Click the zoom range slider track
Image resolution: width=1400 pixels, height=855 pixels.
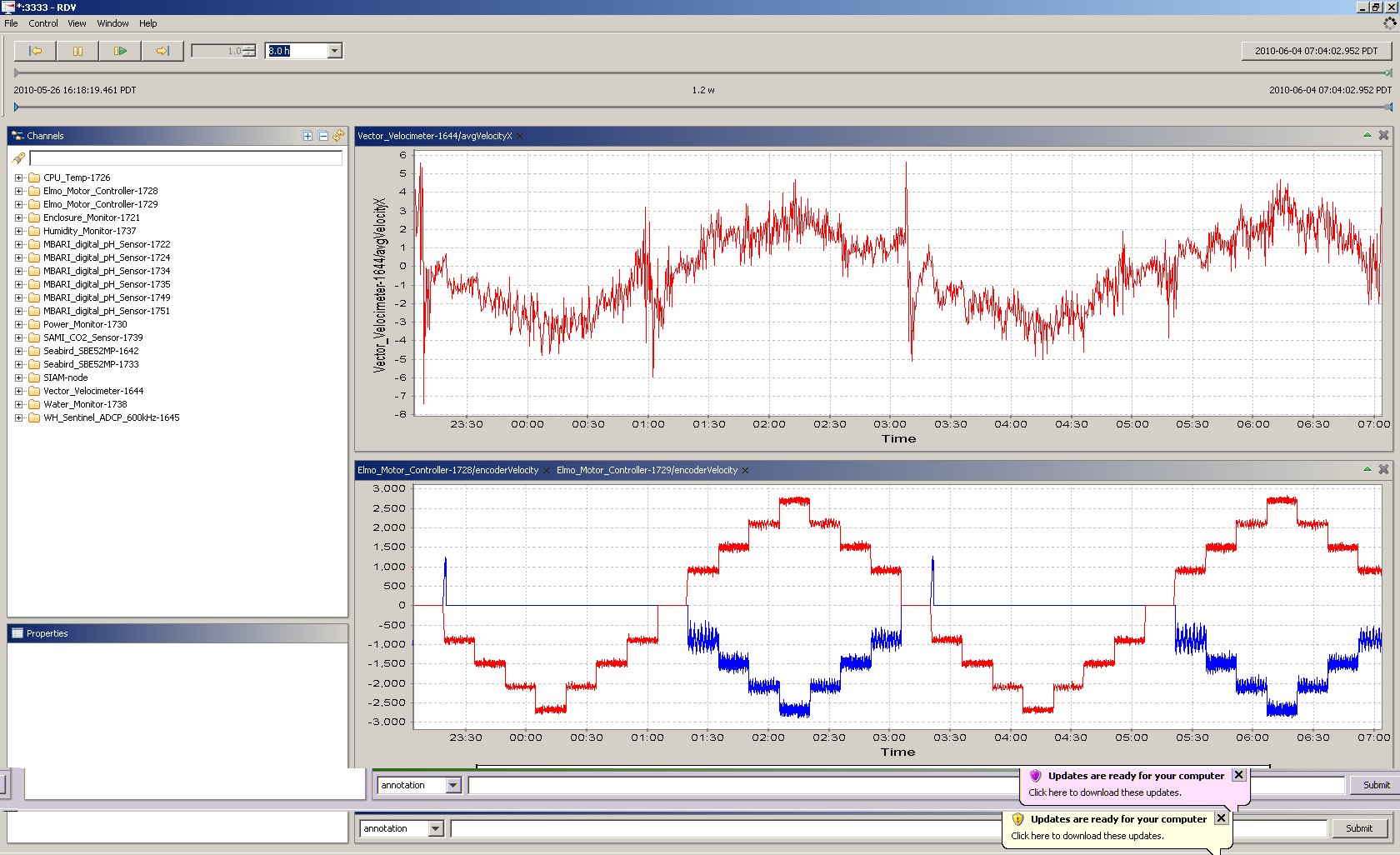pos(702,107)
